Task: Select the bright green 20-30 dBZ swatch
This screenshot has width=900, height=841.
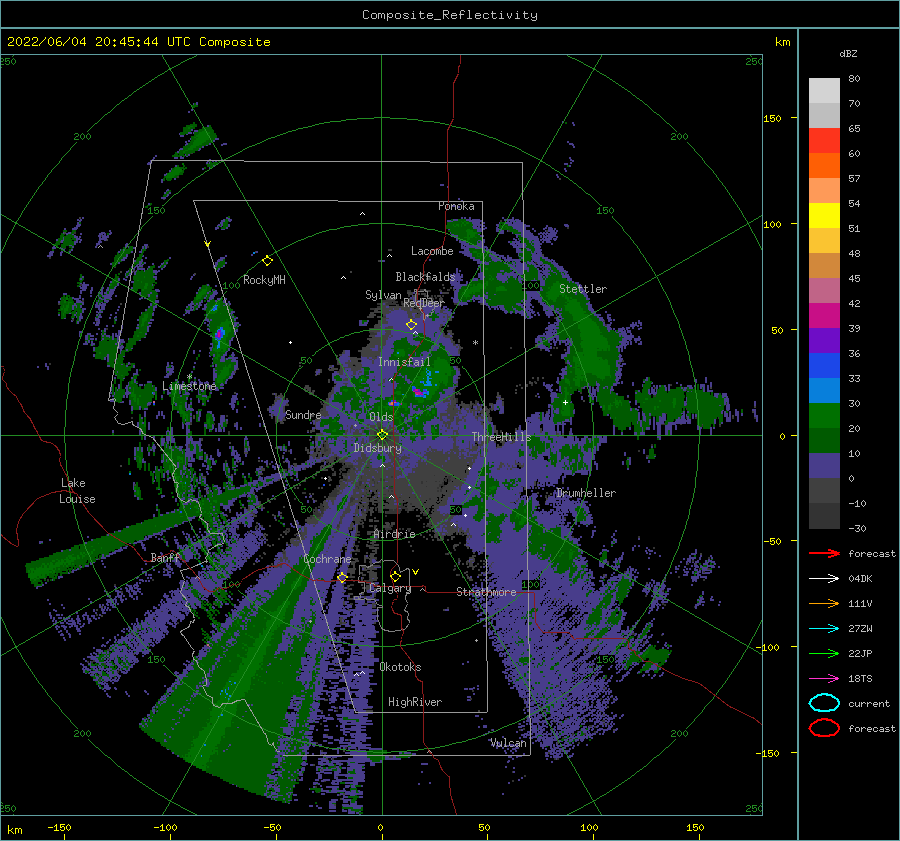Action: point(824,416)
